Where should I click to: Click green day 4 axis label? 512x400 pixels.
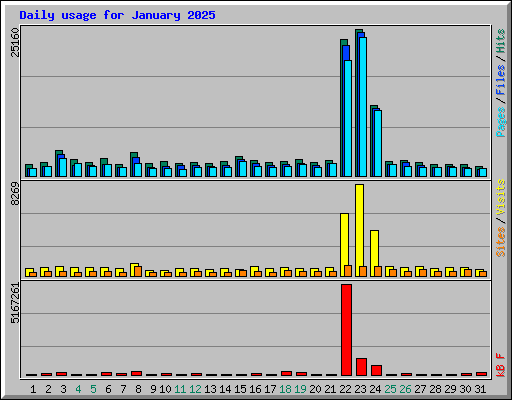78,389
